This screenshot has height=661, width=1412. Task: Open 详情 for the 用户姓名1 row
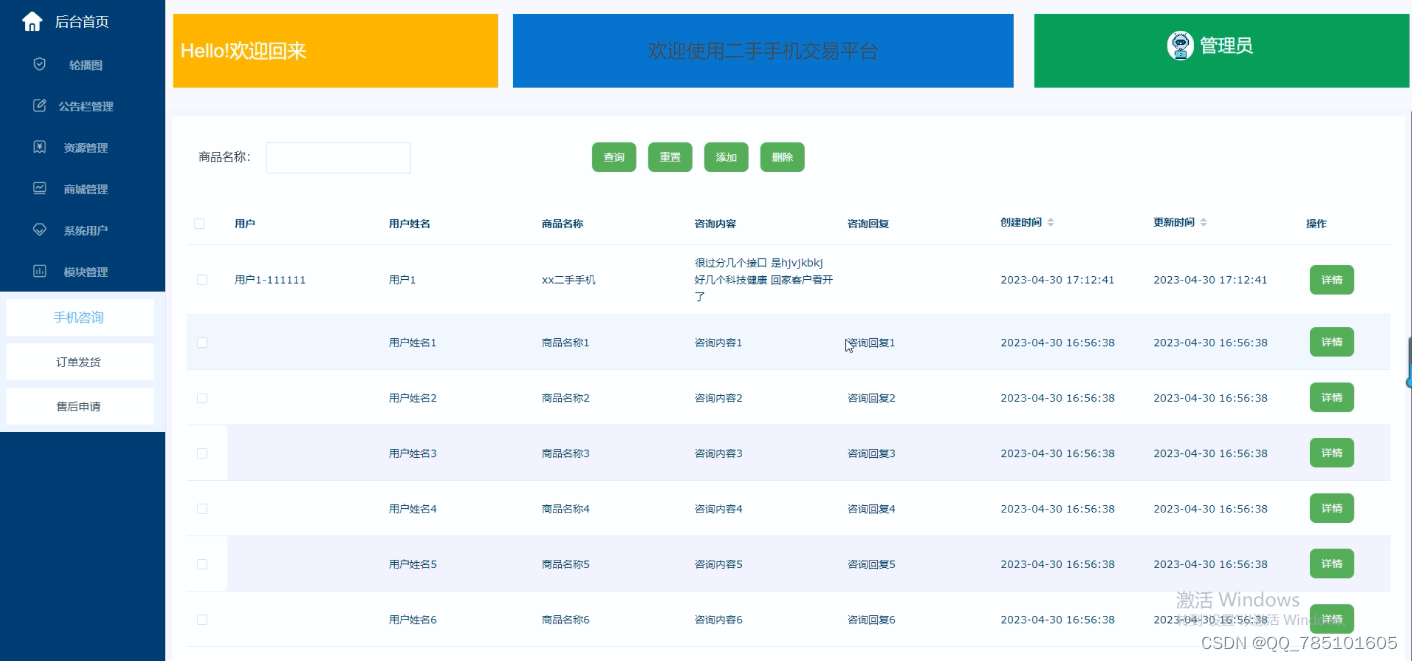1332,342
